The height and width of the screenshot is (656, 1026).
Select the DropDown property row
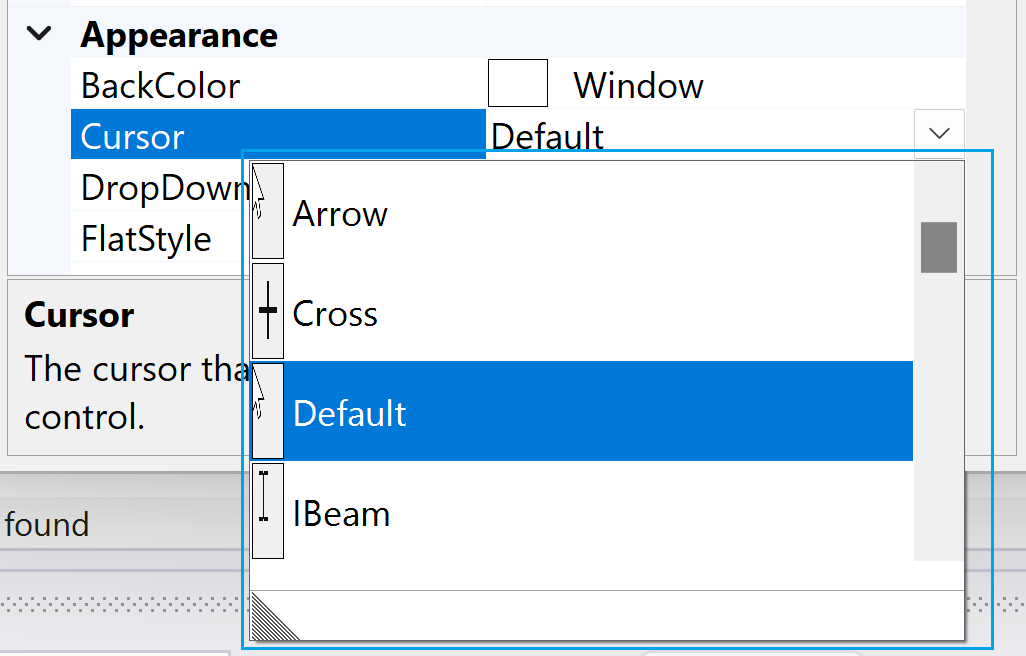pyautogui.click(x=160, y=188)
